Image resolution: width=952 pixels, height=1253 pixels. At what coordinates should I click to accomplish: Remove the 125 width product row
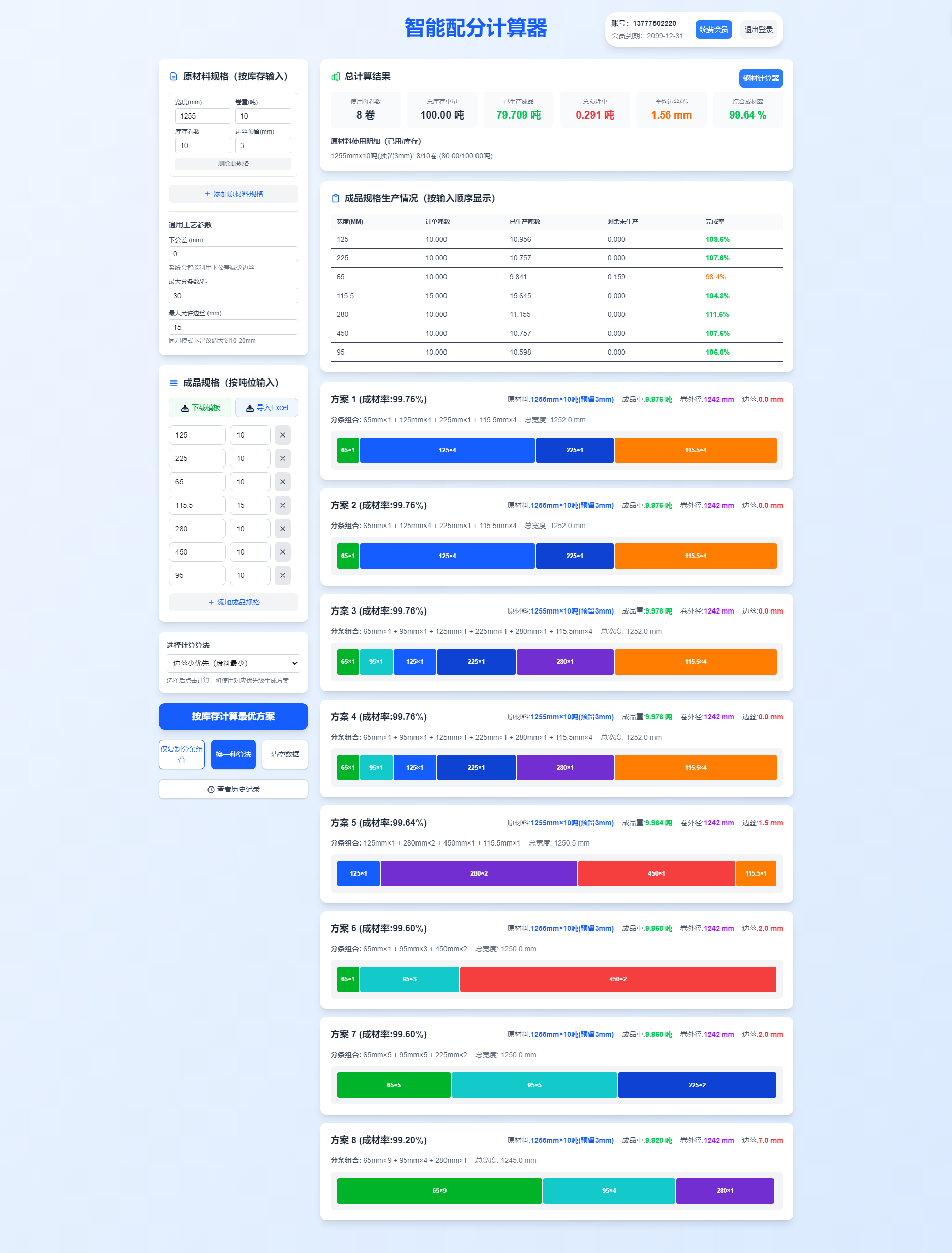[x=282, y=435]
